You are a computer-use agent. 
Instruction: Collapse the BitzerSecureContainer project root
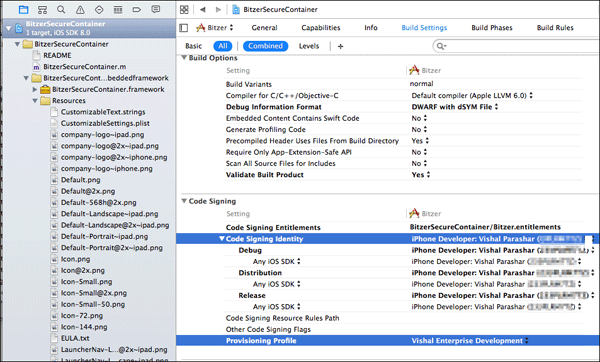click(x=8, y=28)
